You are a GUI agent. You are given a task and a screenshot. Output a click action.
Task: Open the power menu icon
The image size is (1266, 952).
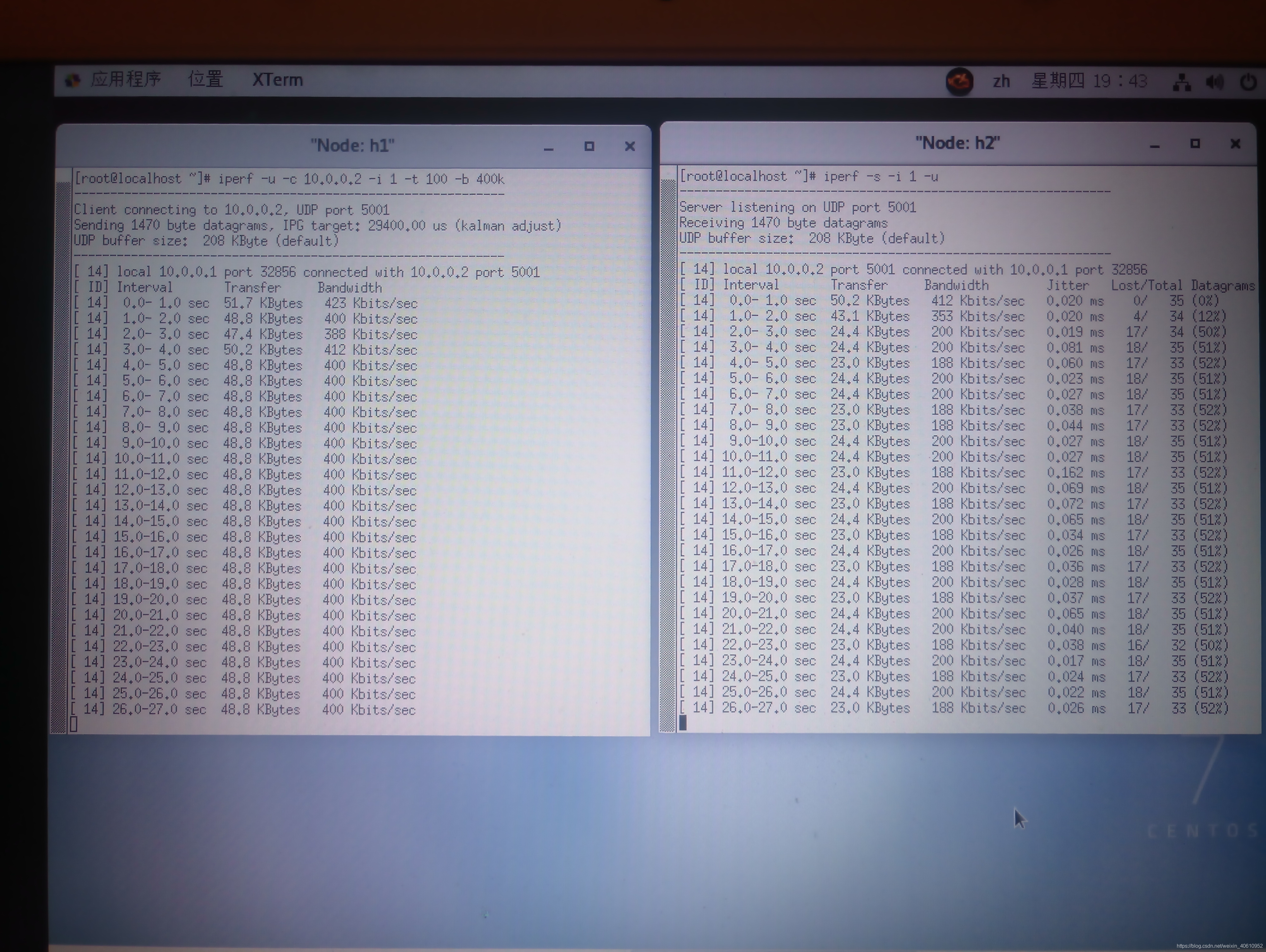[1248, 82]
